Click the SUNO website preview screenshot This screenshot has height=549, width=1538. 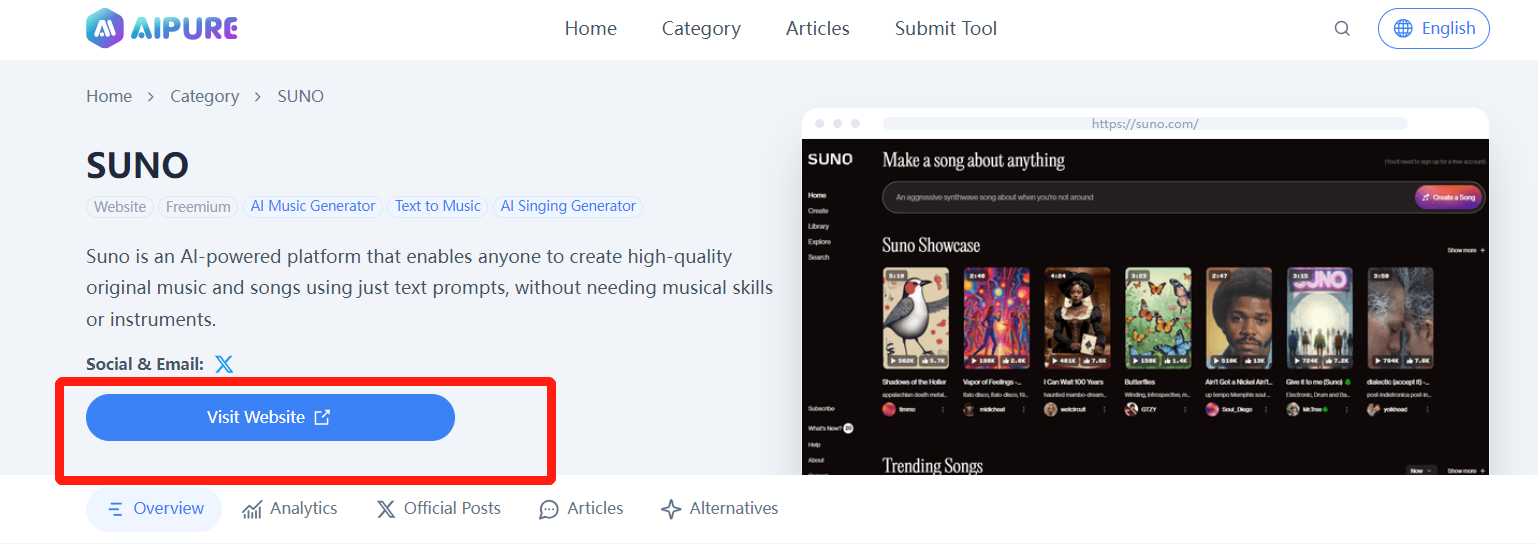tap(1145, 306)
